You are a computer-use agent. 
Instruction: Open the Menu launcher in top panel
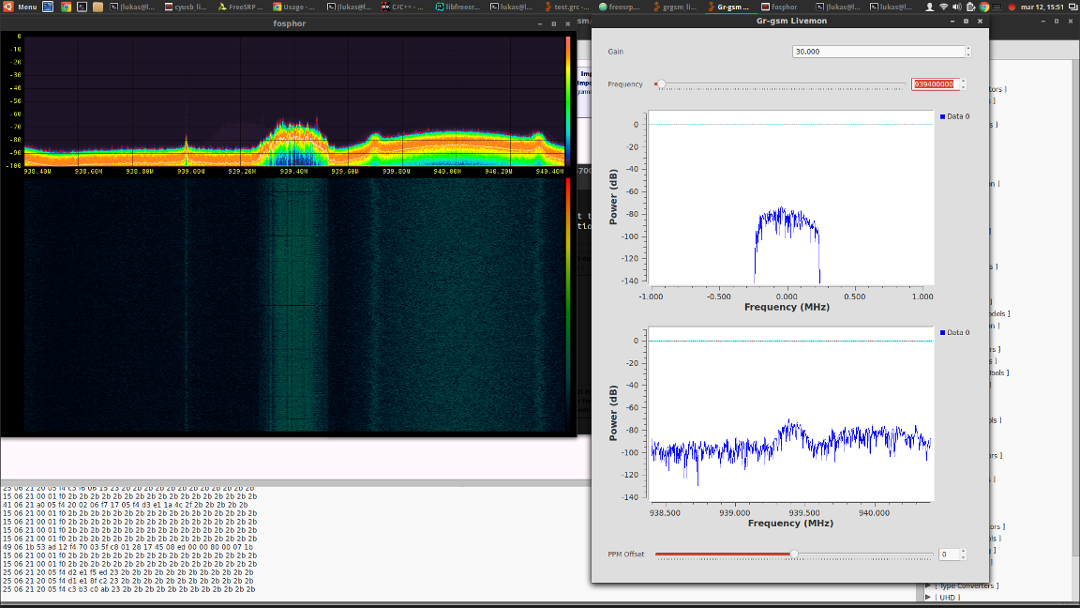21,7
